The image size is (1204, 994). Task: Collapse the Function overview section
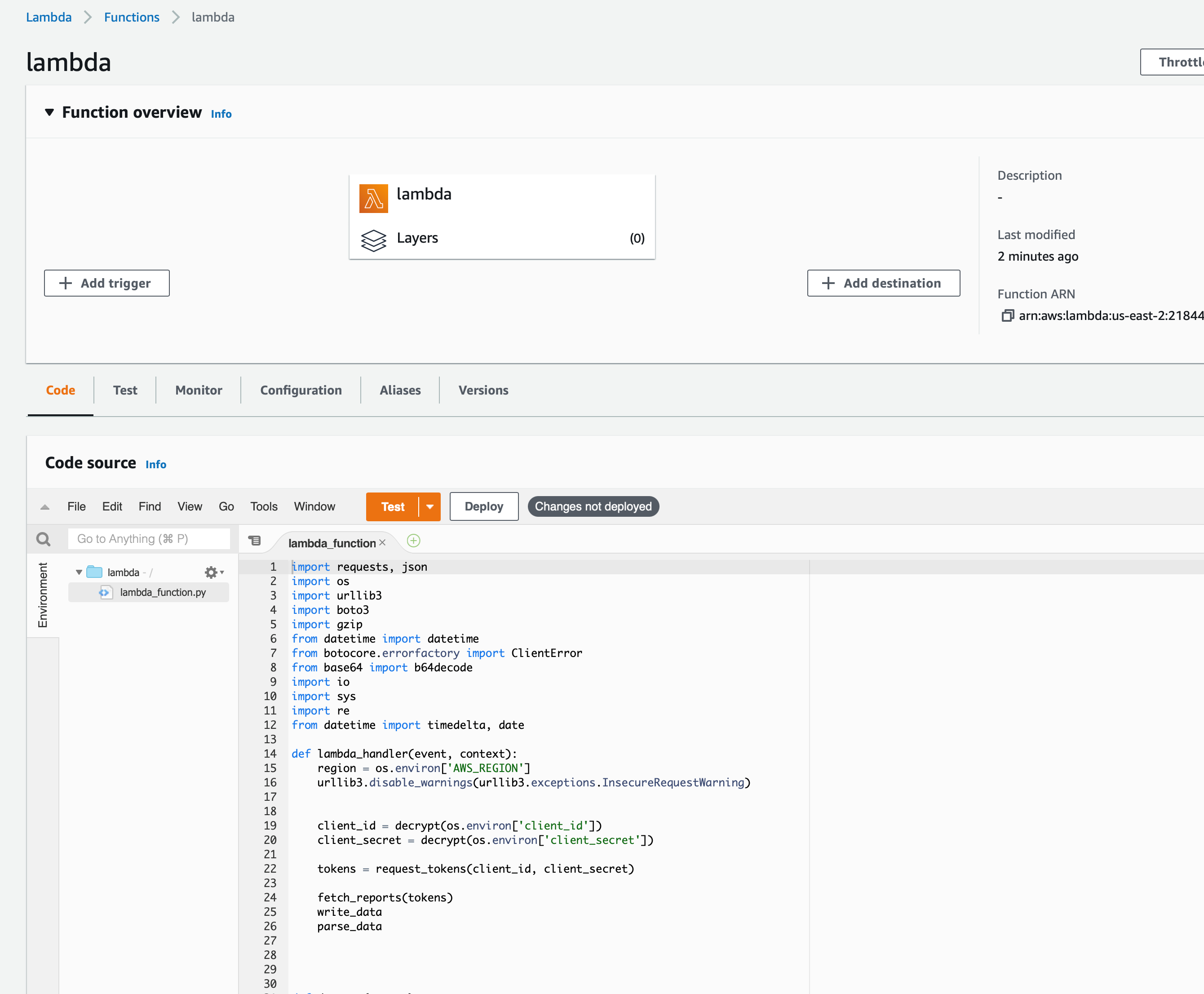point(50,112)
